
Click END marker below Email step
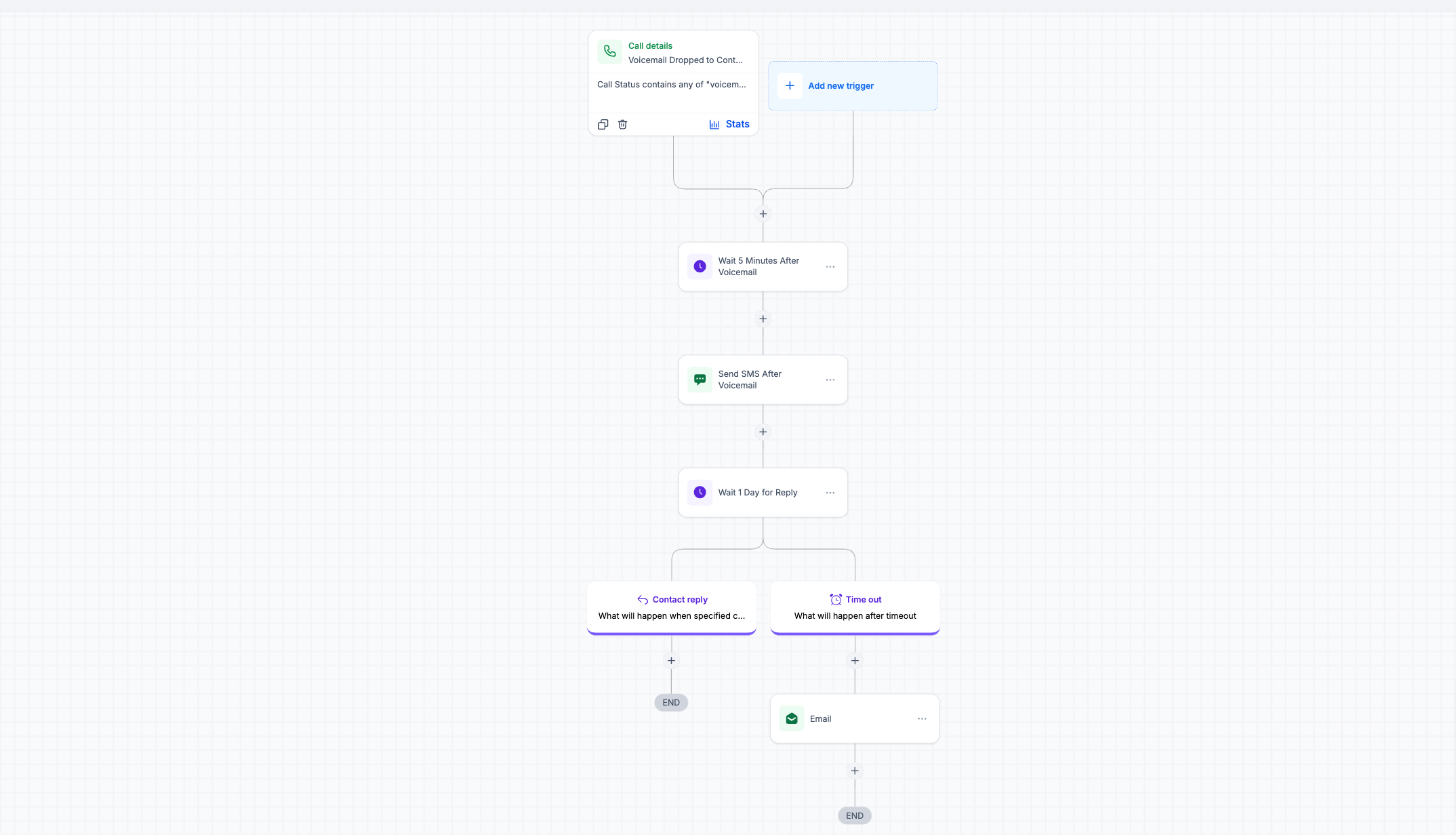tap(855, 816)
